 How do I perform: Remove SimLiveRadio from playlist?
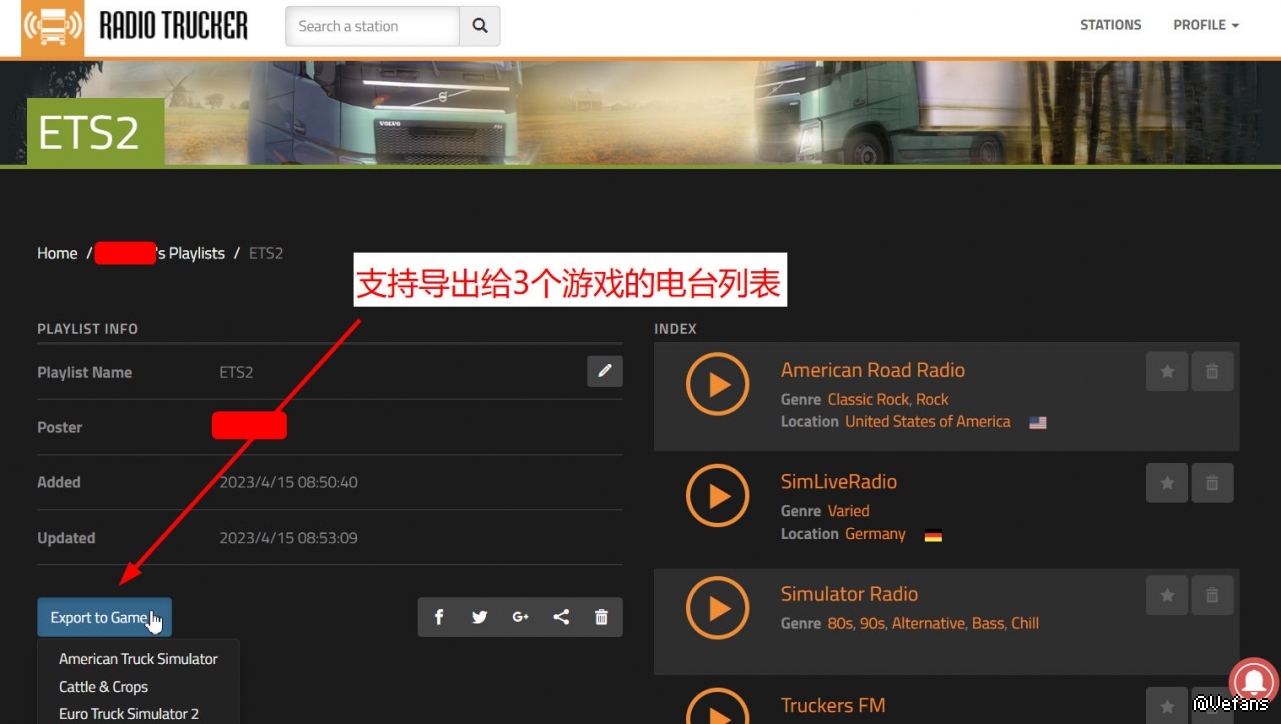point(1212,483)
